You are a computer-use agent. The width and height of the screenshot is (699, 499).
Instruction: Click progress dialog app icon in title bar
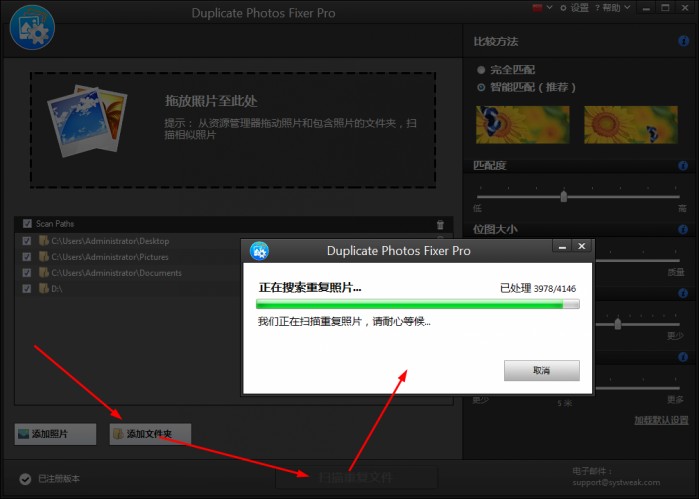[x=259, y=251]
